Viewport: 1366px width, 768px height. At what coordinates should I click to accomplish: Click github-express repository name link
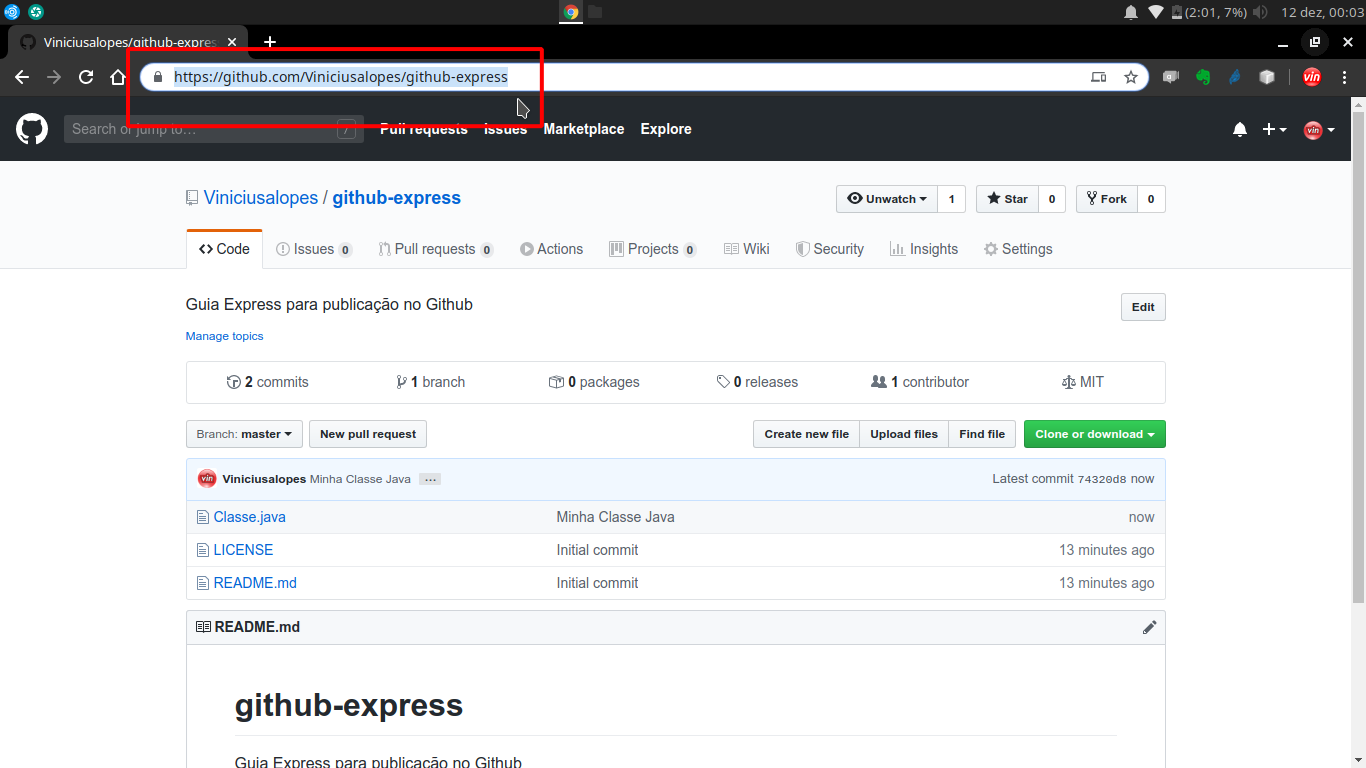(x=397, y=198)
